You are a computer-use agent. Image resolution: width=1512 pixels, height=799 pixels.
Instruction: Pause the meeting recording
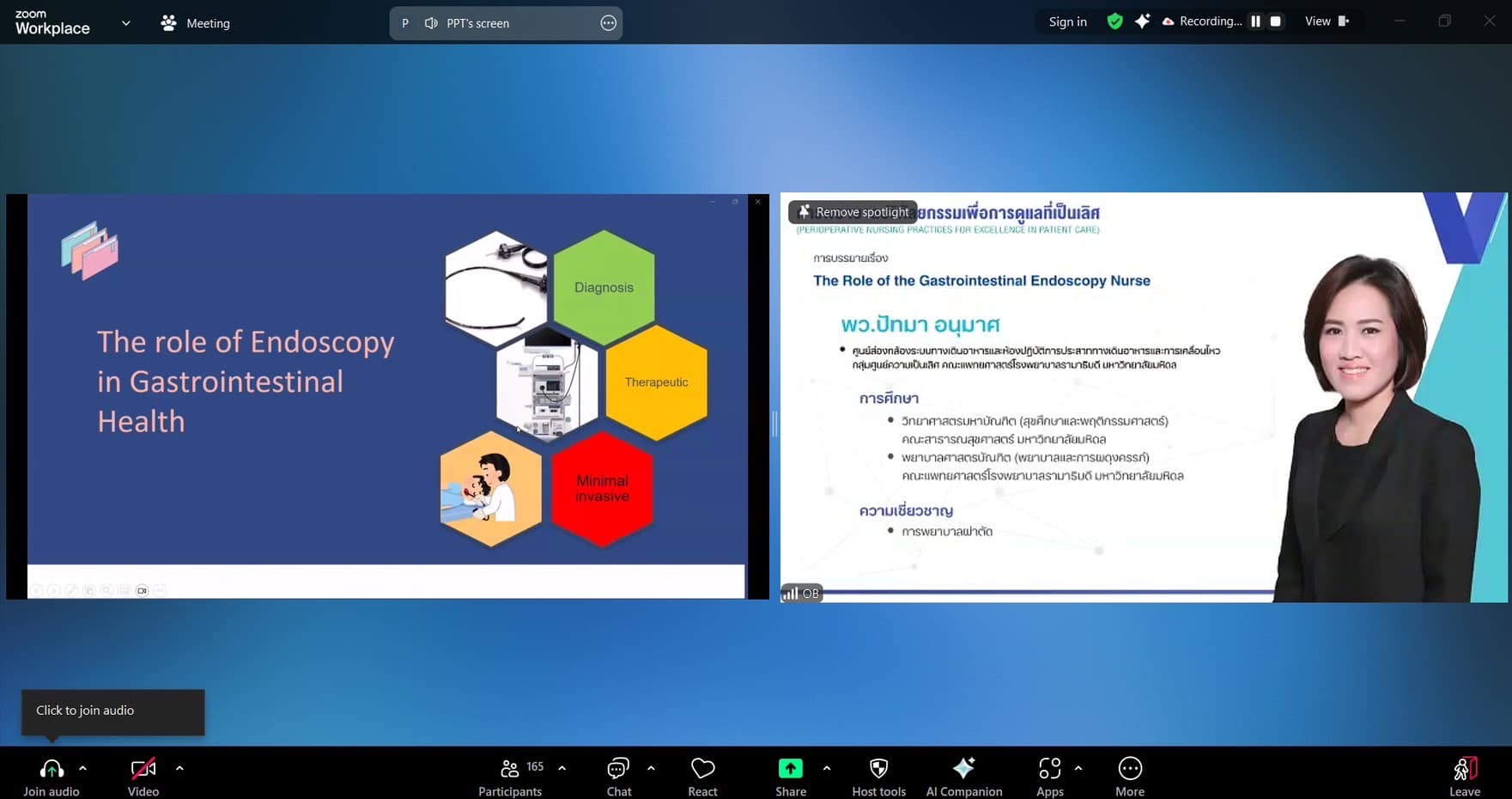click(1255, 21)
